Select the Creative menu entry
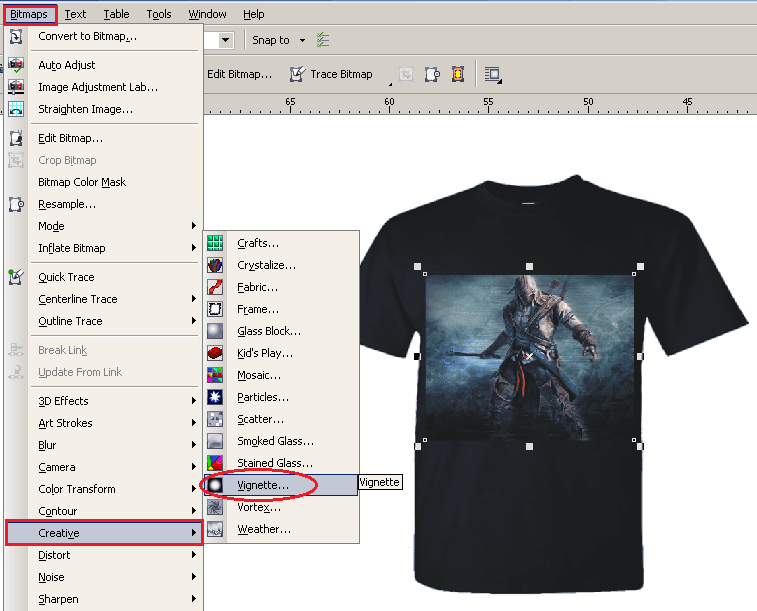Image resolution: width=757 pixels, height=611 pixels. (104, 533)
